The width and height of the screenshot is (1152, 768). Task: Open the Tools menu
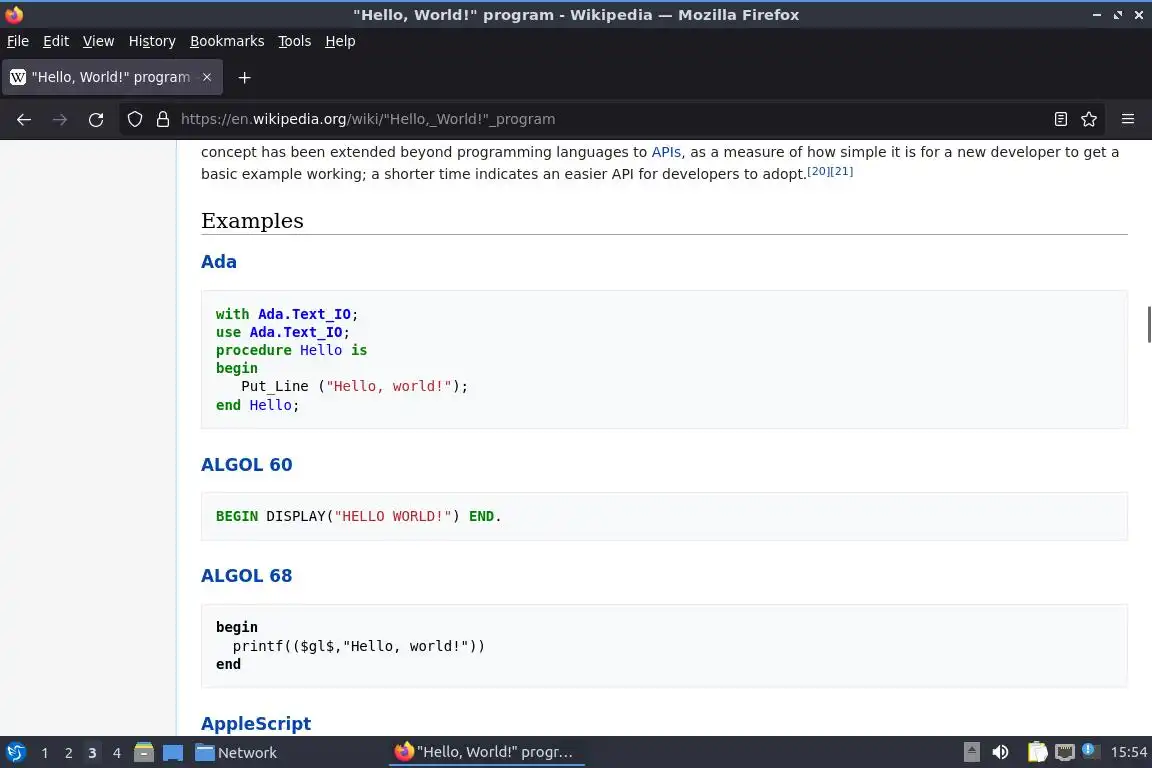(x=295, y=41)
